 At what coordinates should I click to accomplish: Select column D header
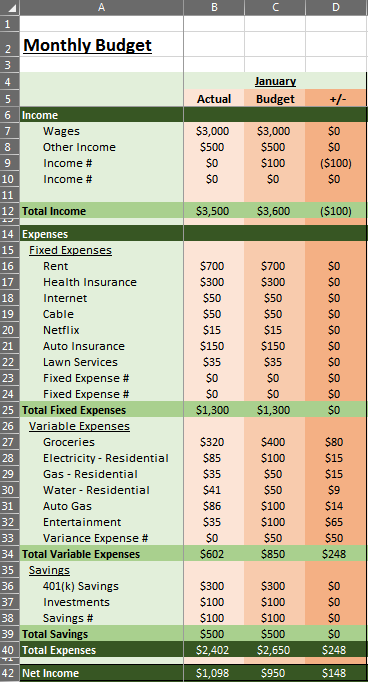[x=336, y=7]
